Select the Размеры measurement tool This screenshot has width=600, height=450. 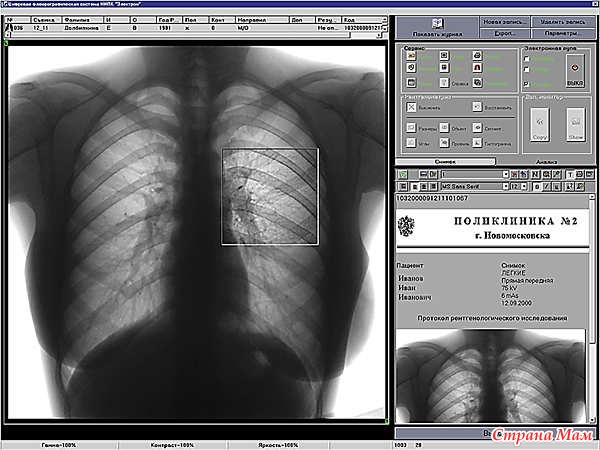[411, 128]
